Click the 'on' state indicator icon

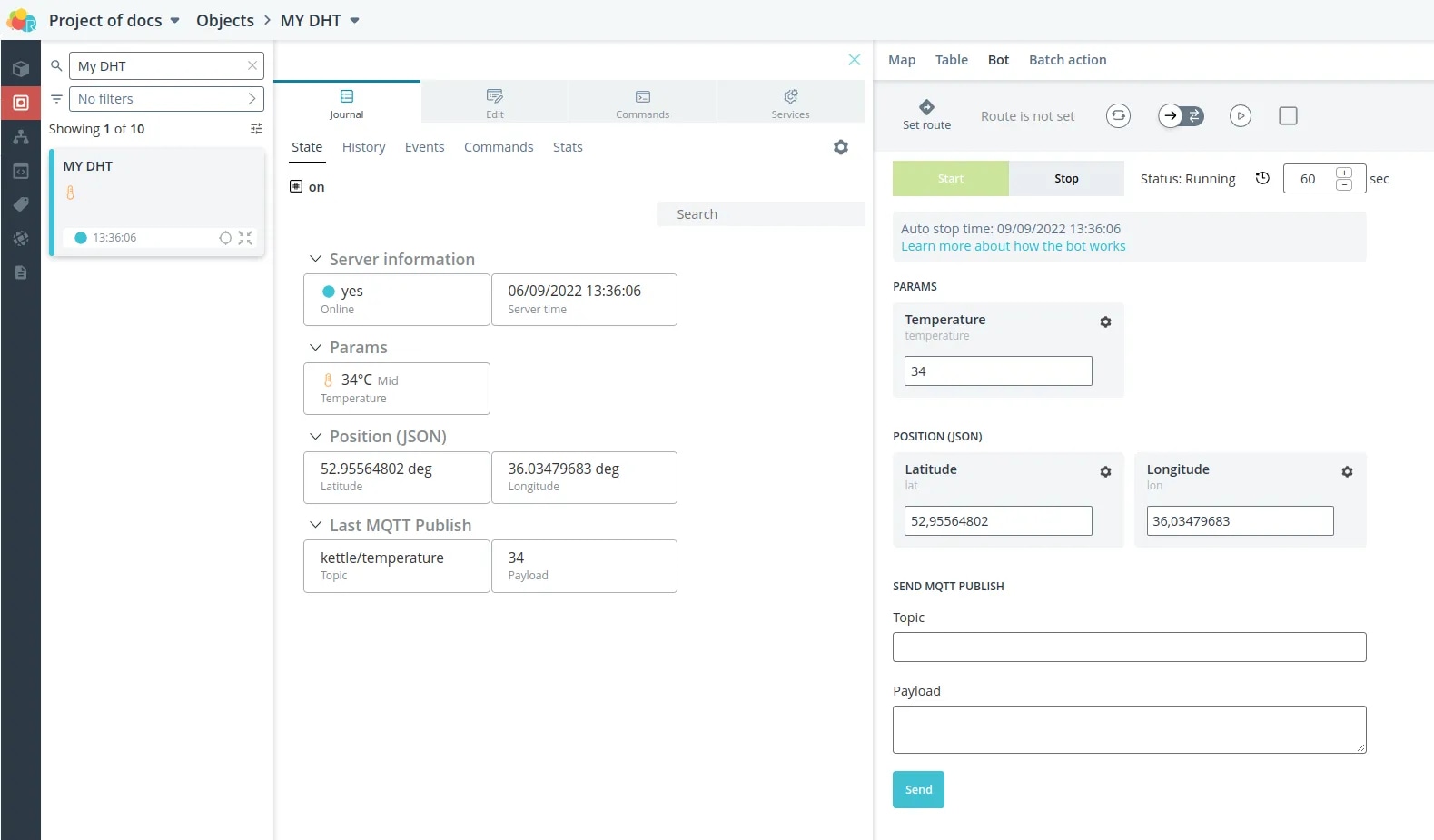(296, 187)
